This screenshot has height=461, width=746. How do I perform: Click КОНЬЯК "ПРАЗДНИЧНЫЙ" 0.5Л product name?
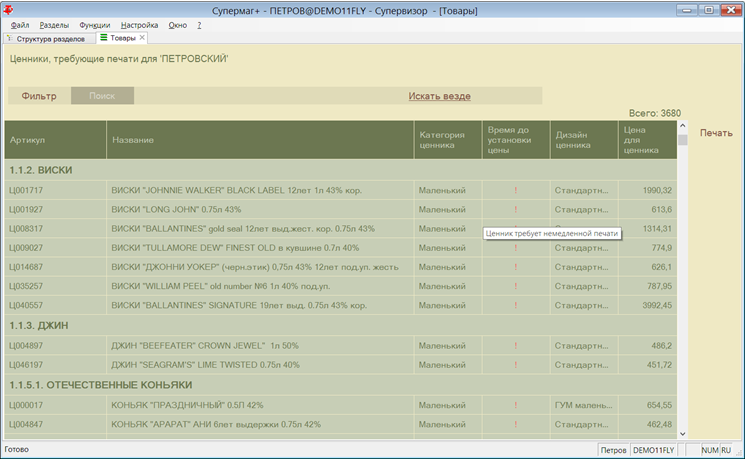point(187,405)
